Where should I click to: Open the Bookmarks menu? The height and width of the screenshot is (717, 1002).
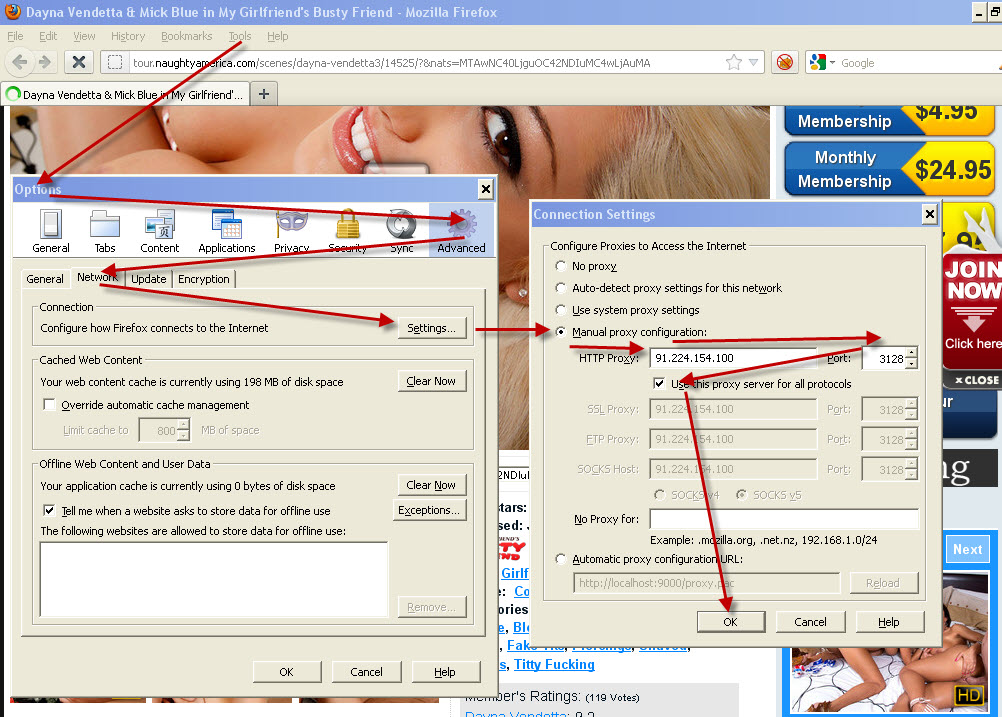point(186,36)
